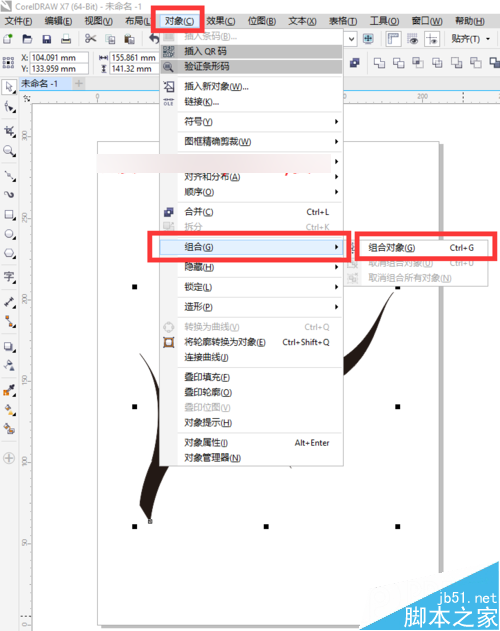Select the Color Eyedropper tool
This screenshot has height=631, width=500.
coord(9,390)
